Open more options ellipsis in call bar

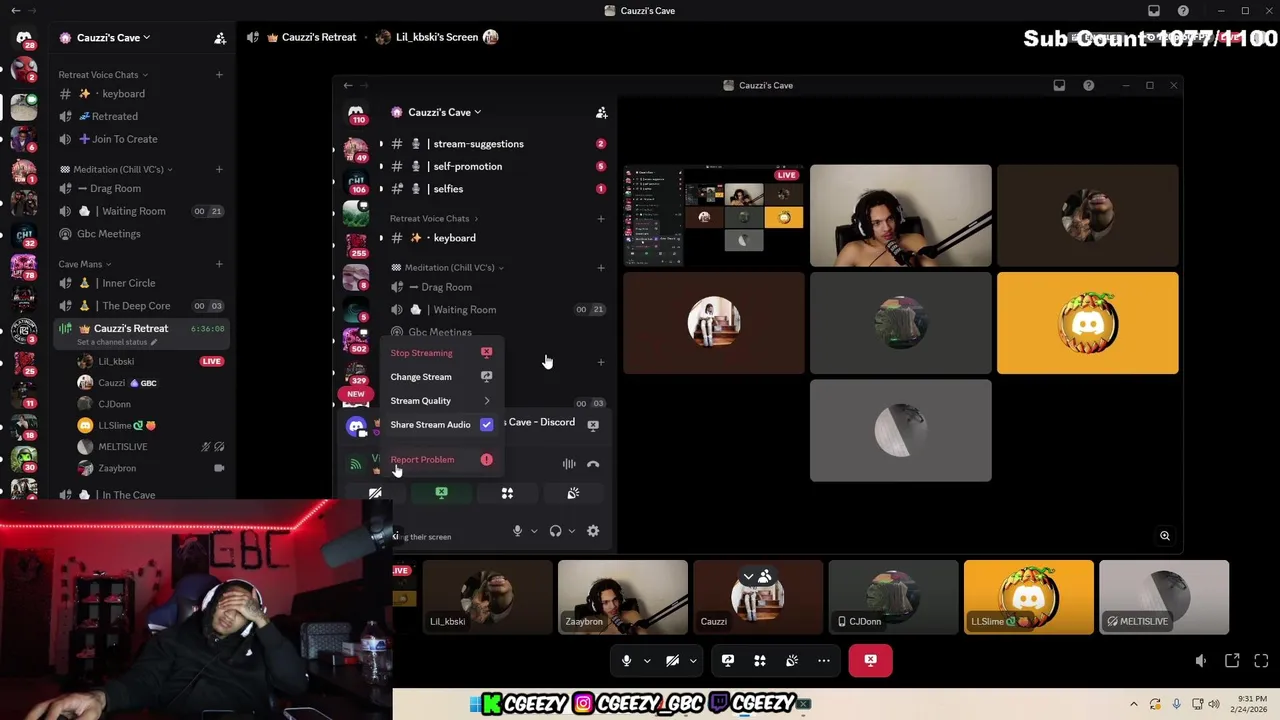[x=824, y=660]
